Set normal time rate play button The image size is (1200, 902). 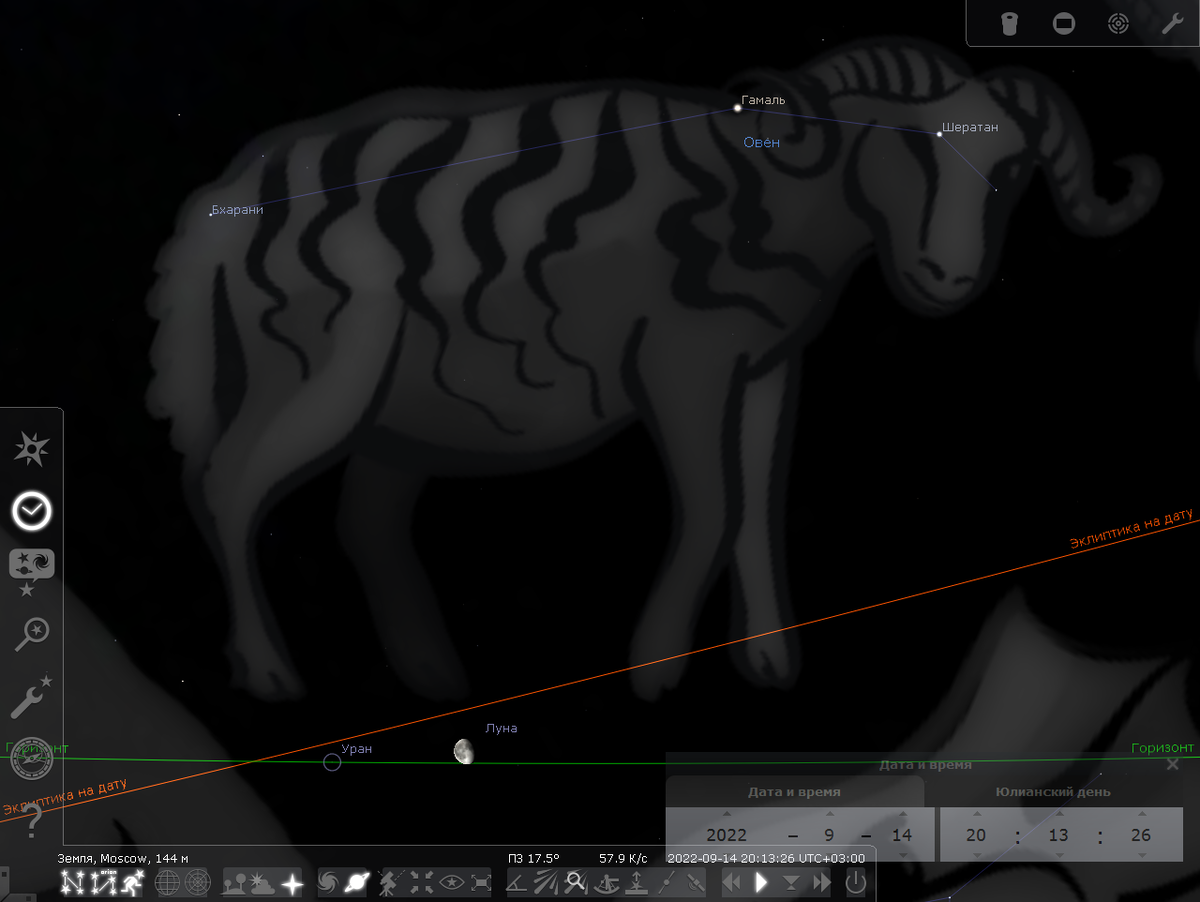click(x=761, y=882)
